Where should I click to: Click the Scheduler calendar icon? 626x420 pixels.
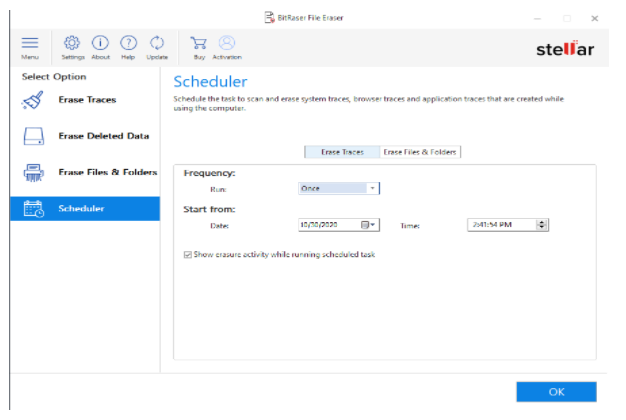click(34, 209)
